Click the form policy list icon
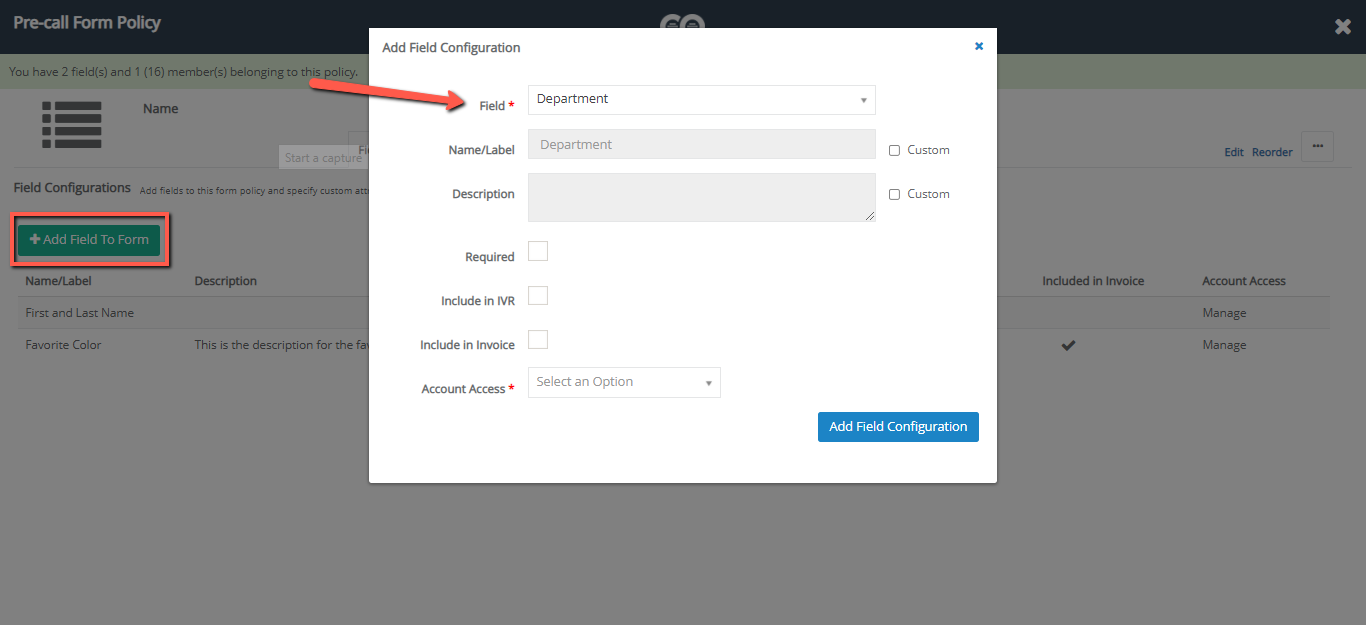The width and height of the screenshot is (1366, 625). pos(71,125)
